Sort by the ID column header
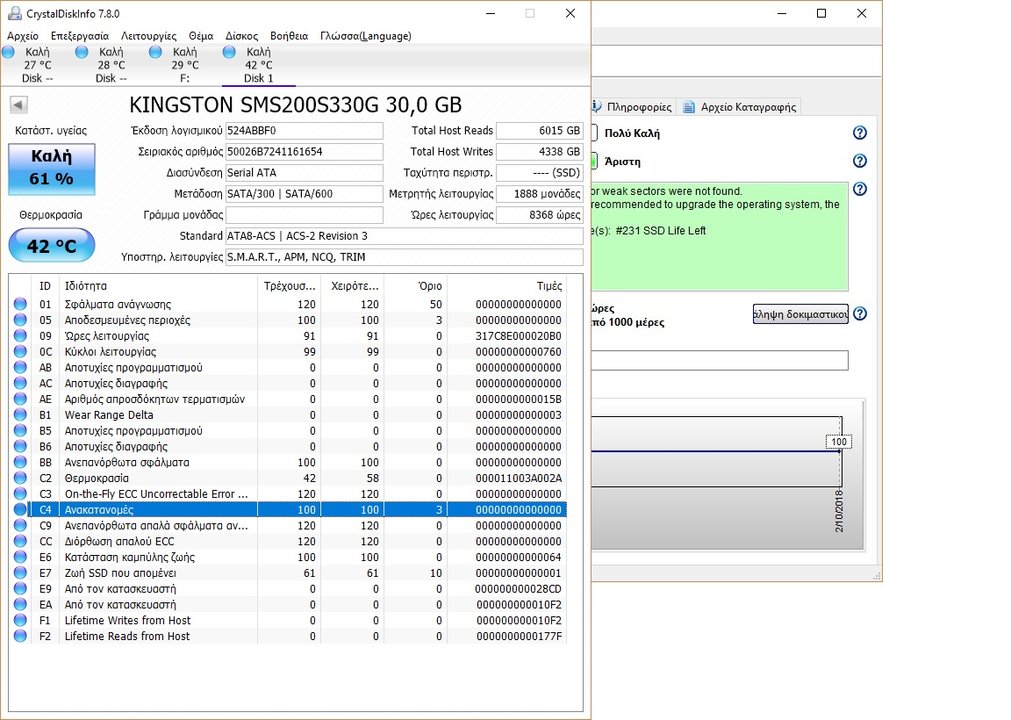Viewport: 1011px width, 720px height. (45, 286)
